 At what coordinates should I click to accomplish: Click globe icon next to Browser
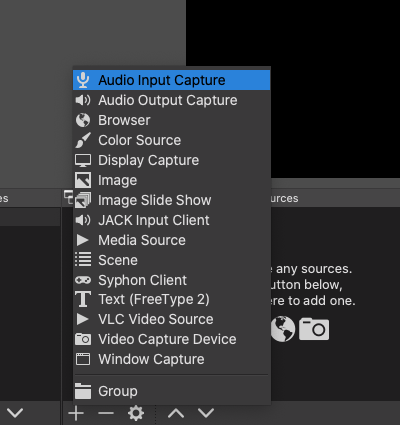(83, 120)
